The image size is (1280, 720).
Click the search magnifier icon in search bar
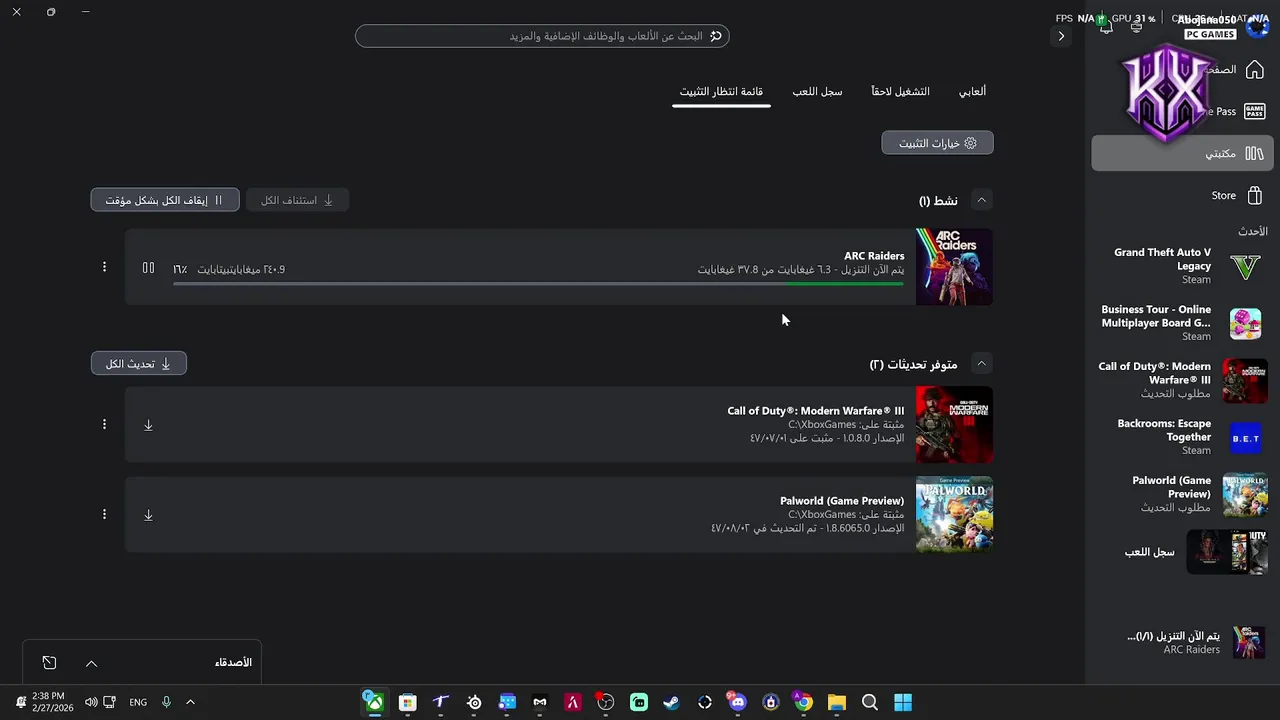point(716,36)
